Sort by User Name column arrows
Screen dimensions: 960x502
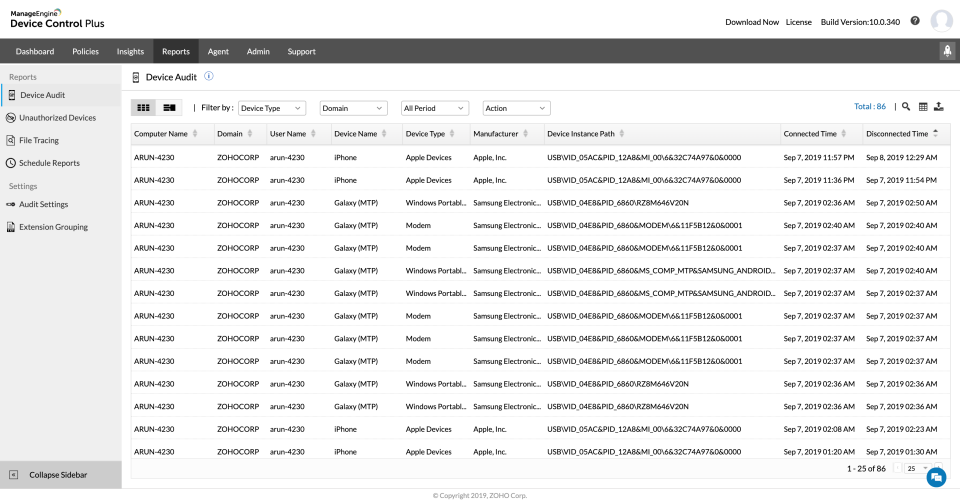pos(313,133)
